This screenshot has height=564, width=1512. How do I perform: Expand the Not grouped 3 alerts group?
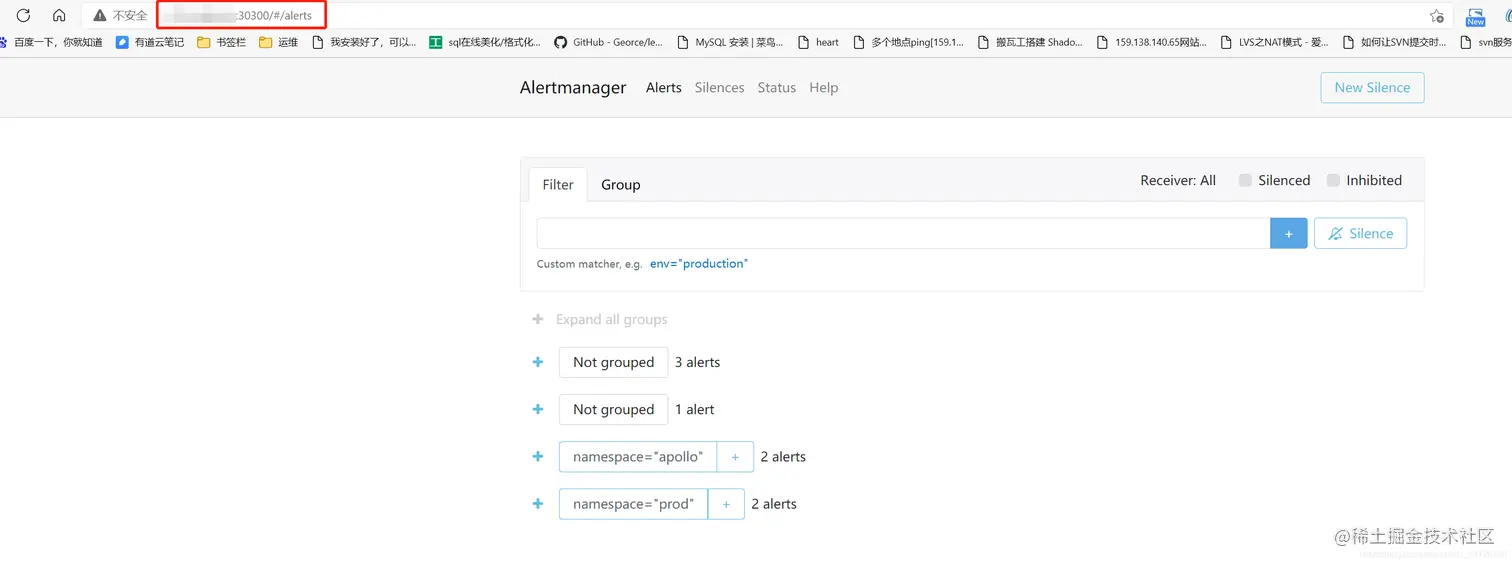pos(538,362)
